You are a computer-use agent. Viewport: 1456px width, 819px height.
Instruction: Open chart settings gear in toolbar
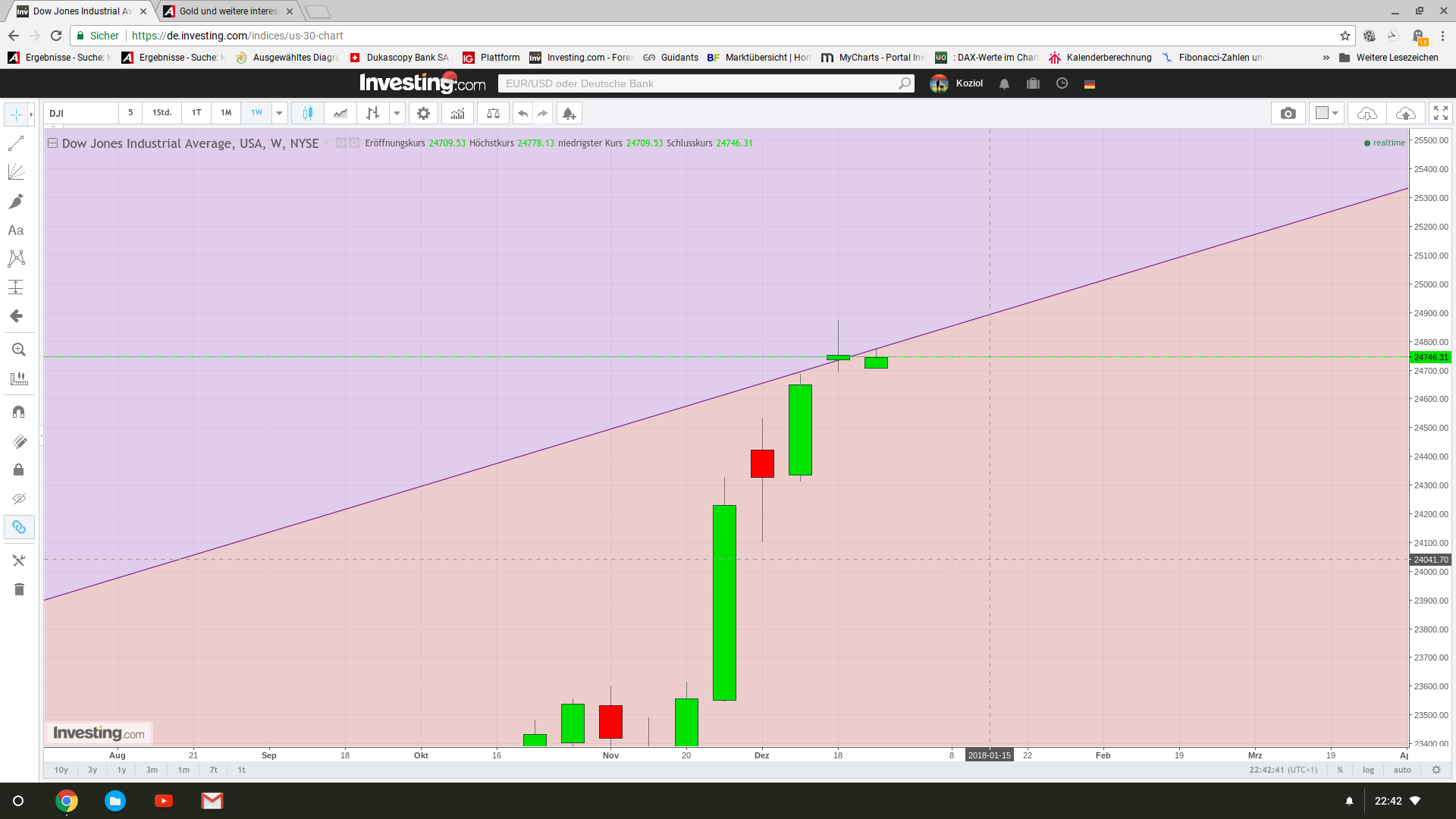[x=423, y=113]
